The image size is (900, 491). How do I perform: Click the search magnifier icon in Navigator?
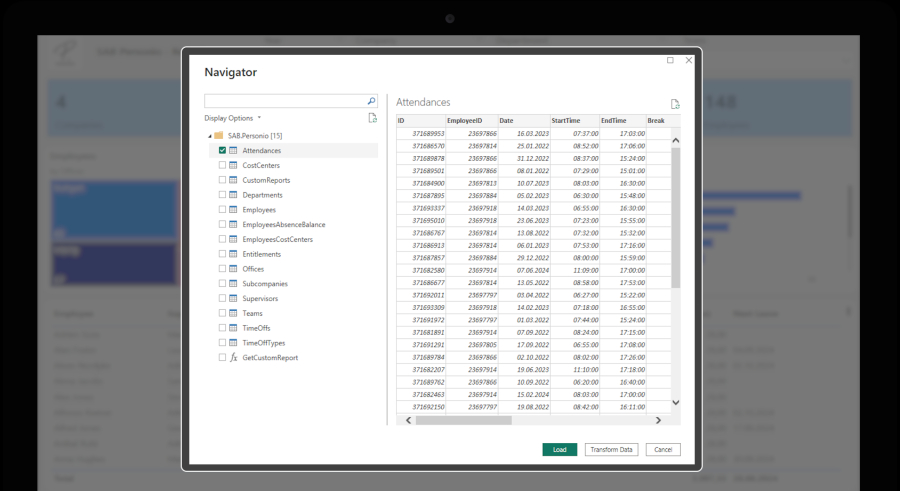(x=371, y=101)
